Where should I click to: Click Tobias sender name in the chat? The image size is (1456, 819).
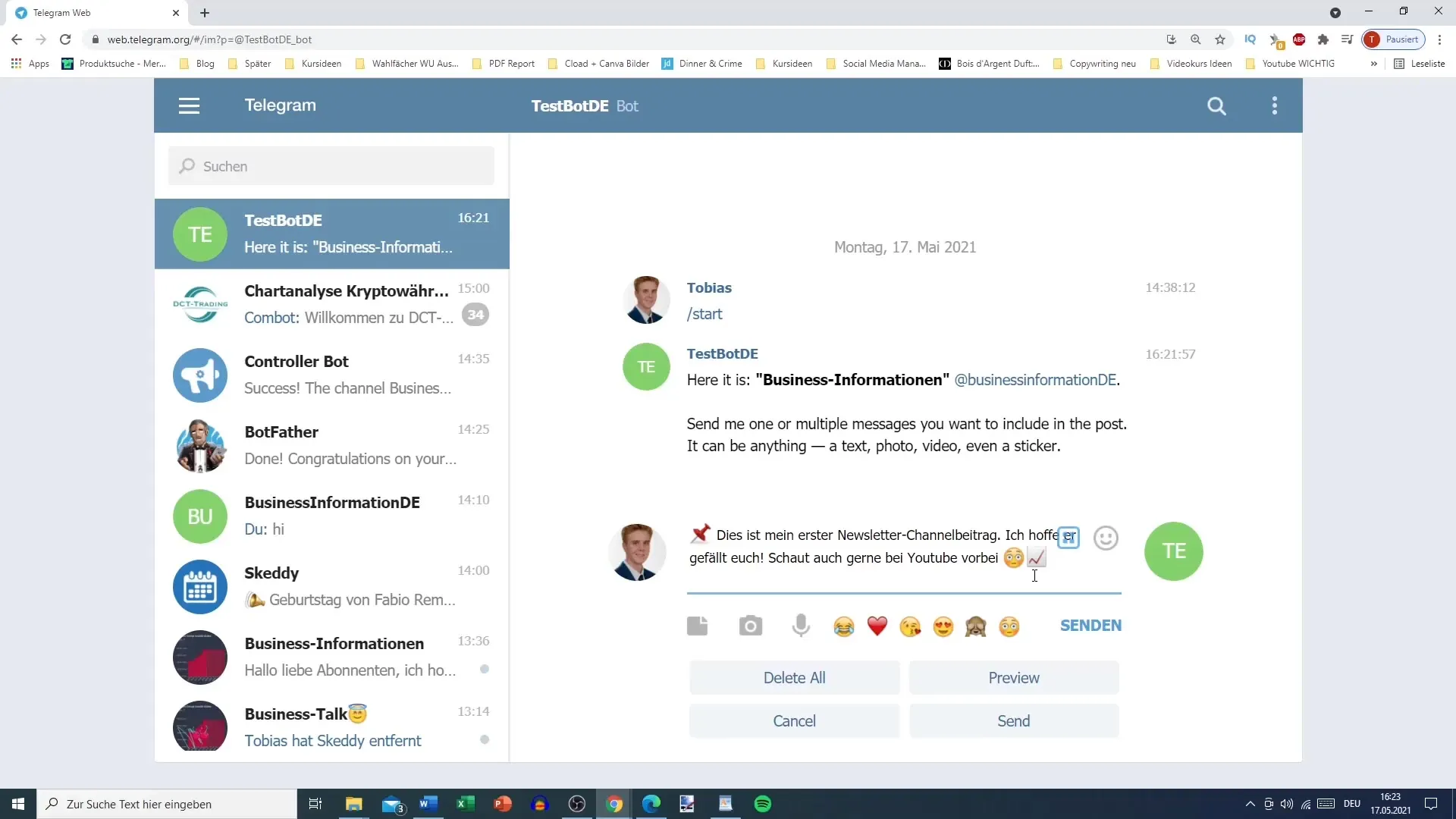point(709,288)
